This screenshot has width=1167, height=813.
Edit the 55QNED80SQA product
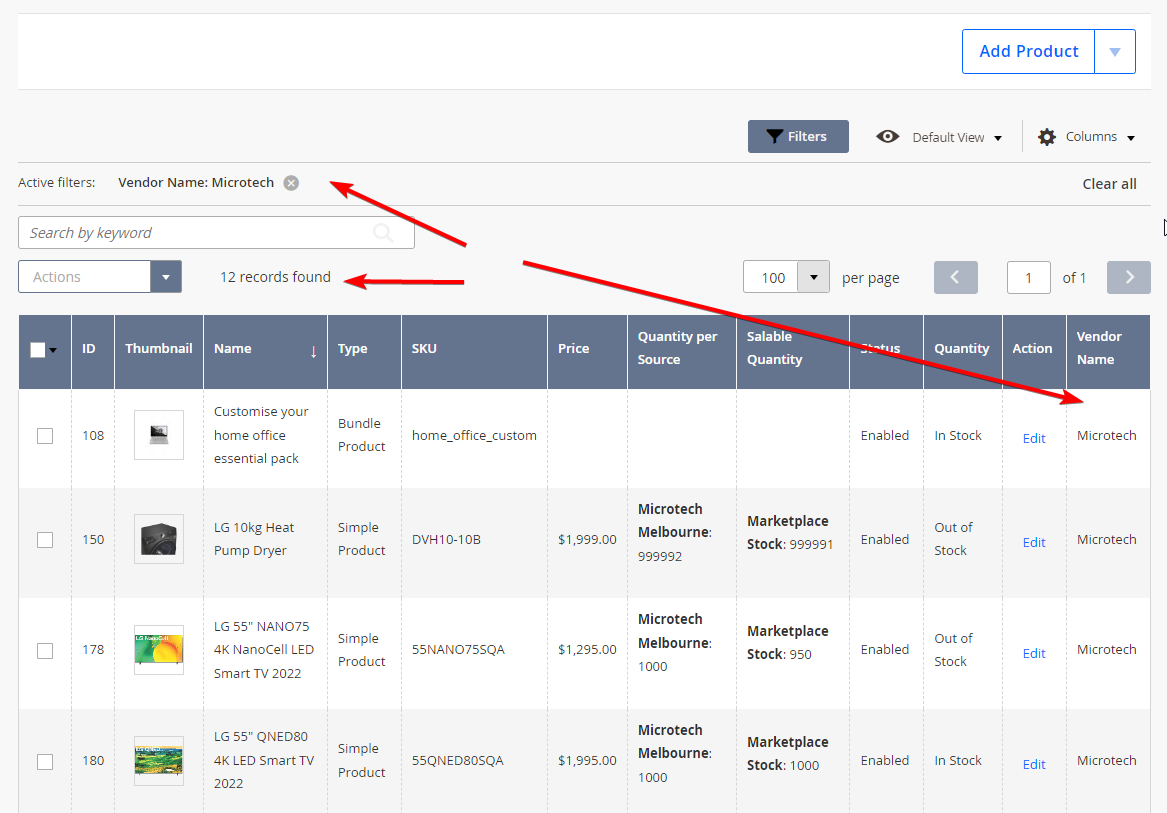1034,765
